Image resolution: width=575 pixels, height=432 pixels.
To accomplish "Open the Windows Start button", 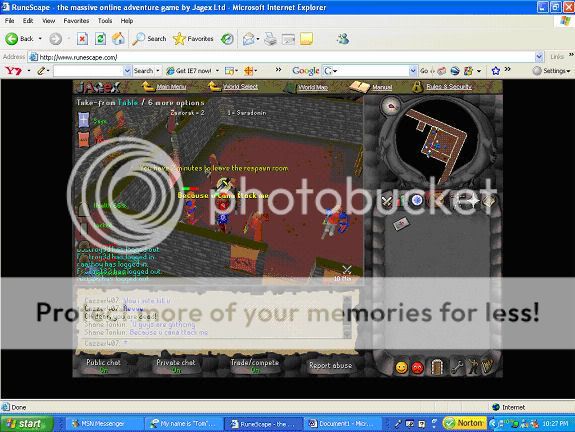I will pyautogui.click(x=26, y=424).
